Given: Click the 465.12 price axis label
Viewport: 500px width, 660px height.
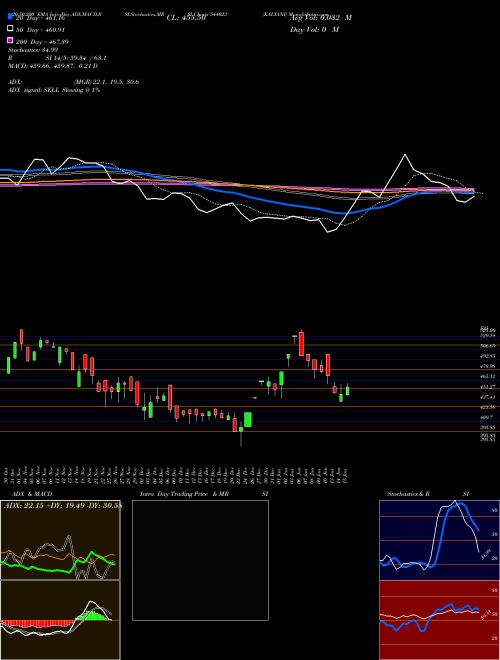Looking at the screenshot, I should 487,376.
